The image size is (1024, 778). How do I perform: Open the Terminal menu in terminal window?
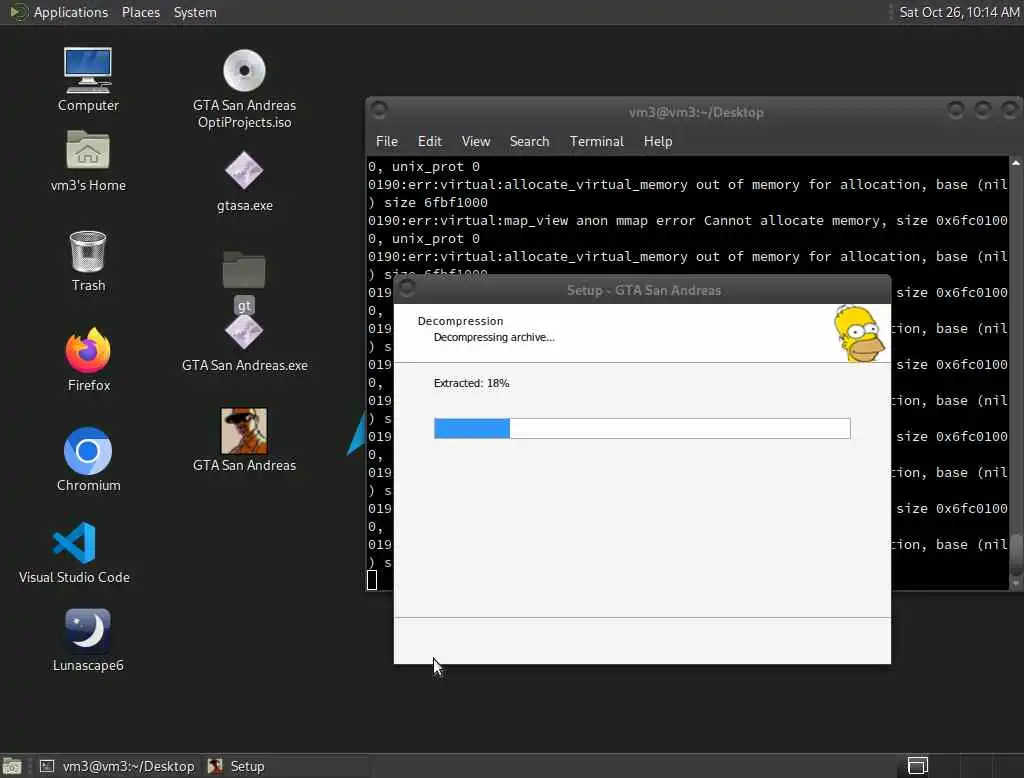[596, 141]
